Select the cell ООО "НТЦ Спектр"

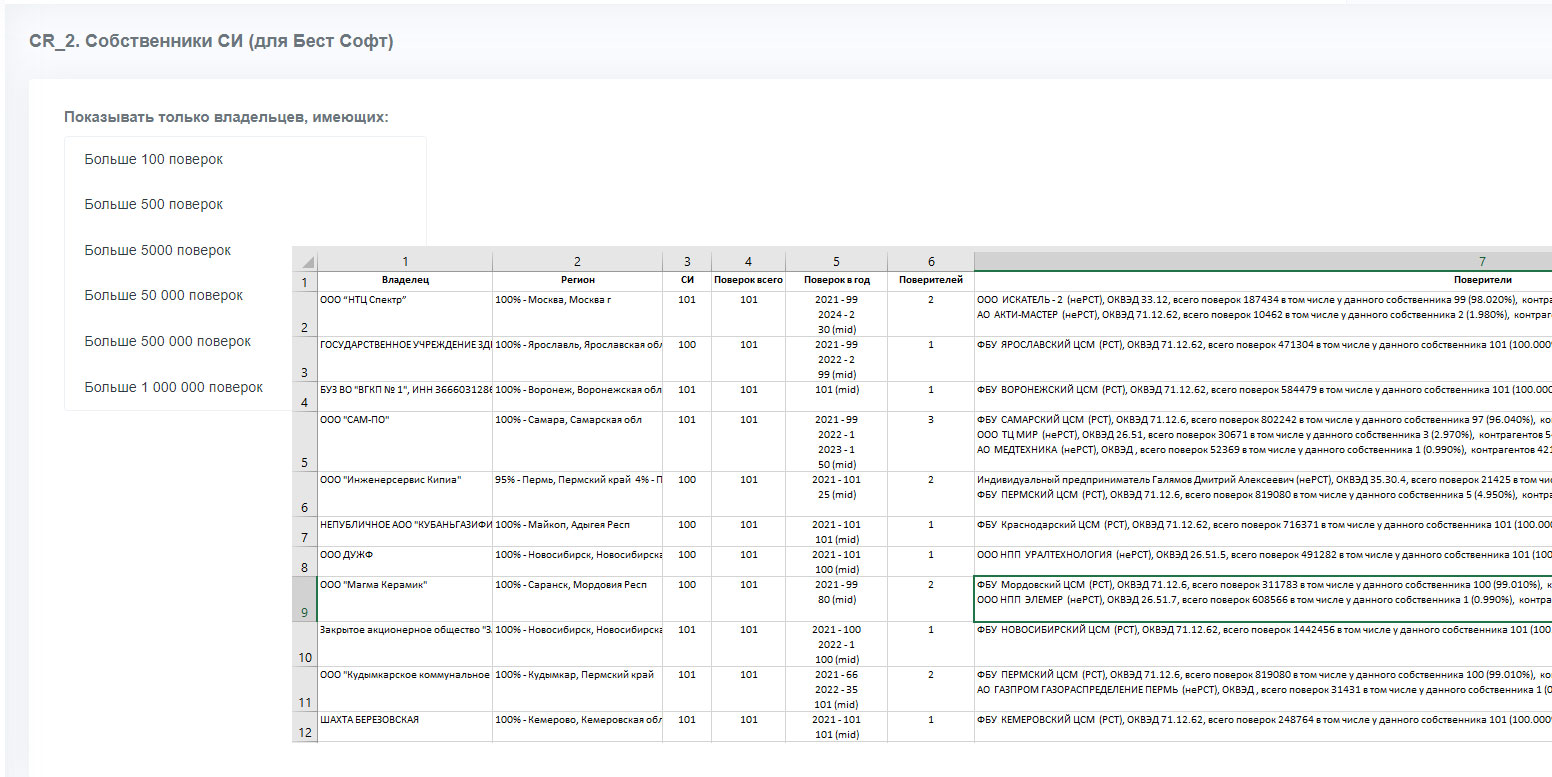(x=405, y=314)
